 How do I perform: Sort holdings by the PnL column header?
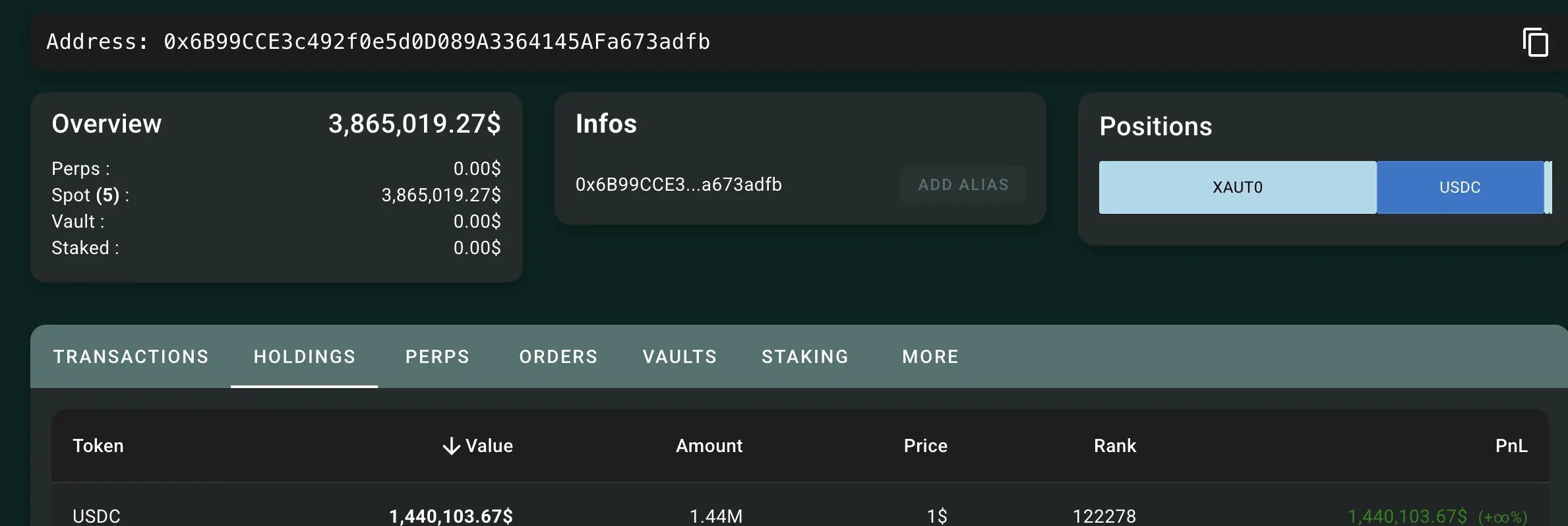1511,446
